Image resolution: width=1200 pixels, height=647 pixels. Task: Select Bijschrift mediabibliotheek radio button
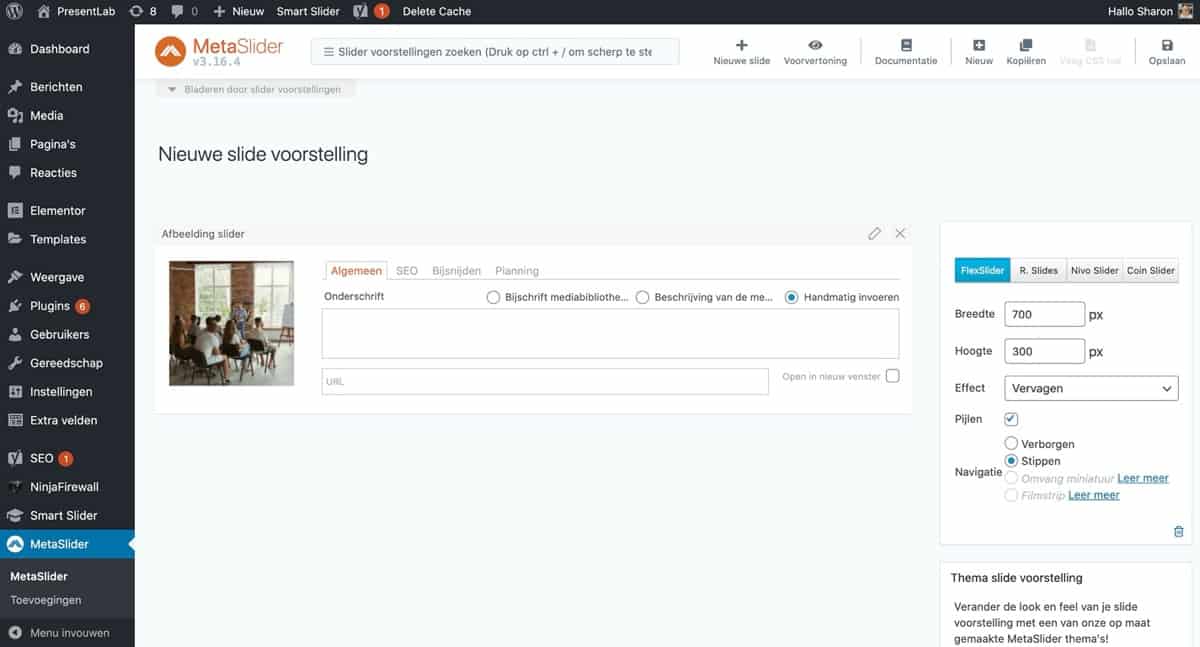[x=492, y=297]
